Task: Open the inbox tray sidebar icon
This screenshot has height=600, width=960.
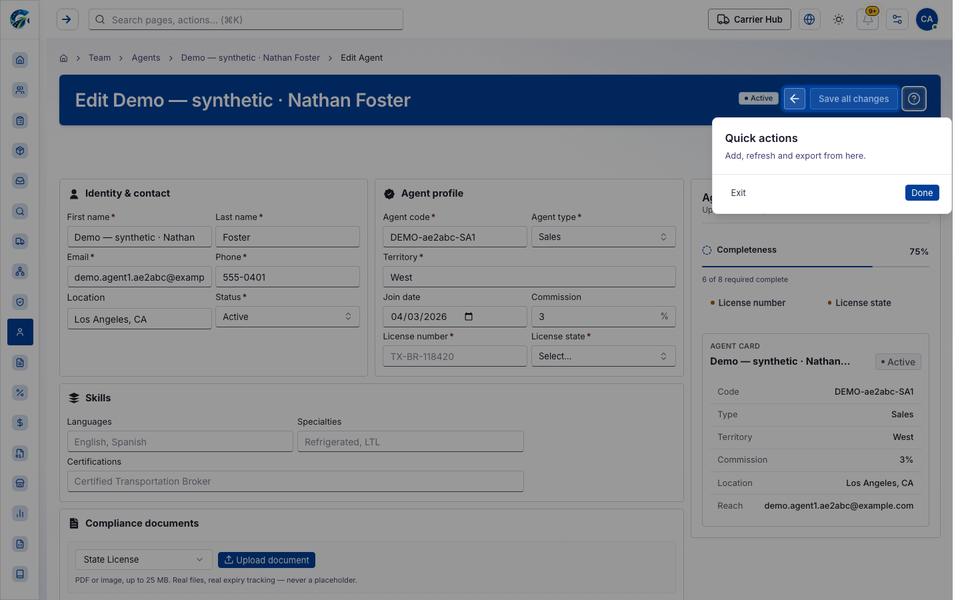Action: (20, 181)
